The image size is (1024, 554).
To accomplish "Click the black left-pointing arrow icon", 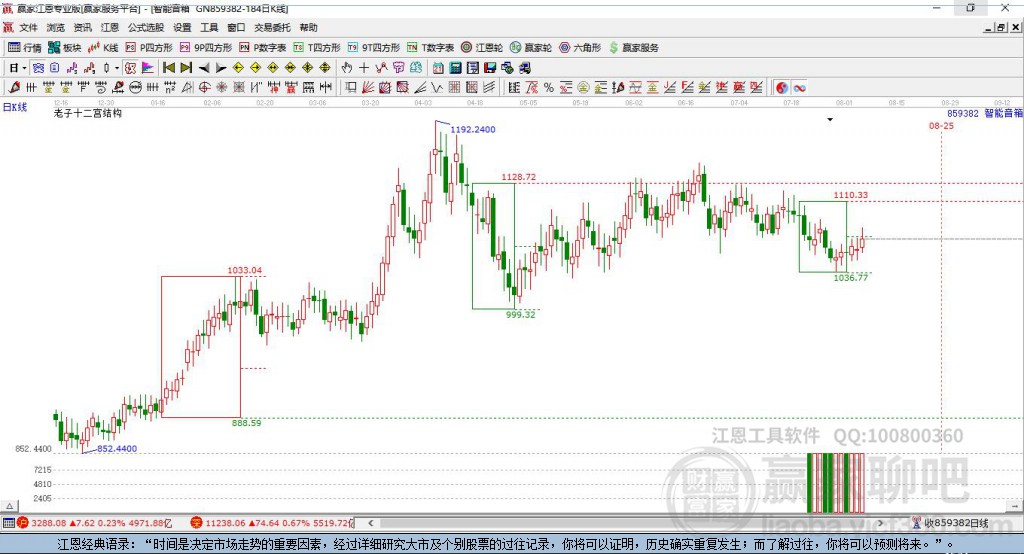I will [x=204, y=68].
